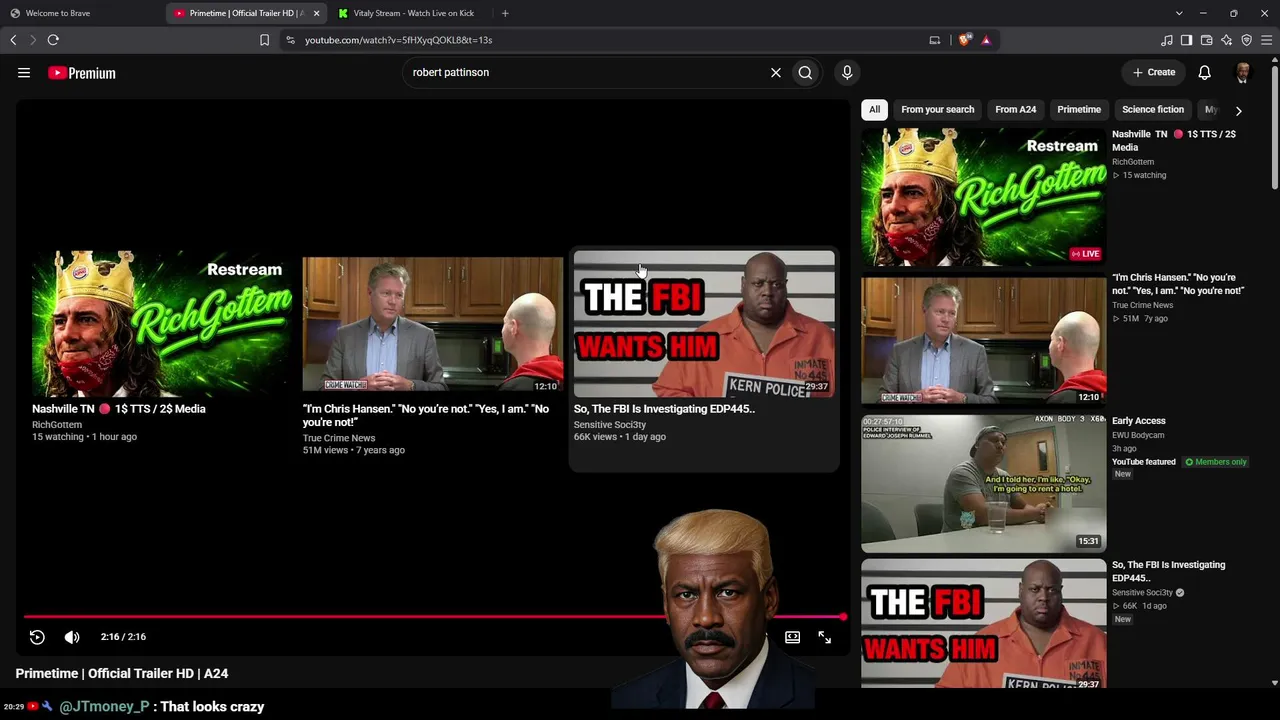This screenshot has width=1280, height=720.
Task: Select the Science fiction chip
Action: tap(1153, 110)
